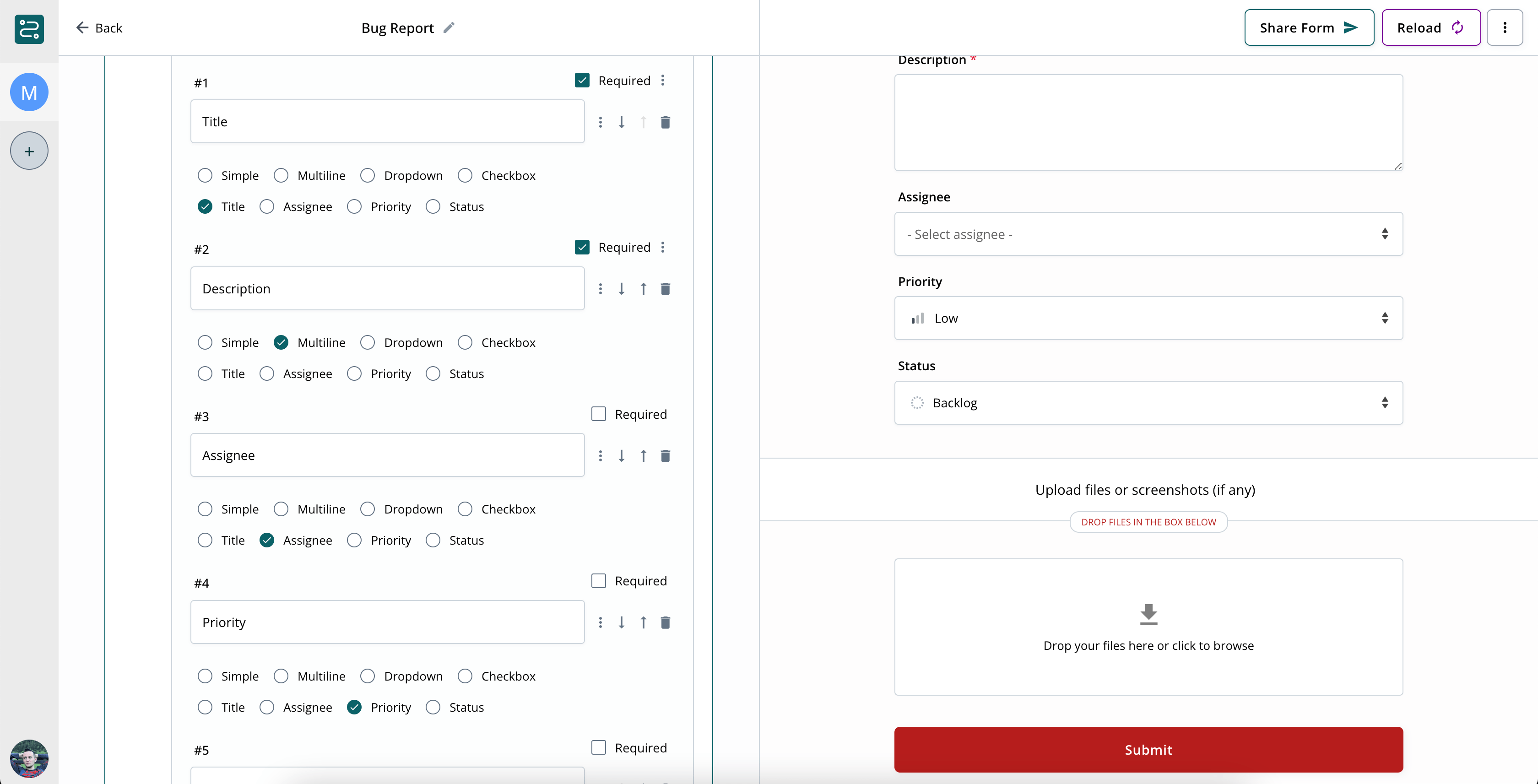Click the bar-chart icon beside Low priority
The image size is (1538, 784).
pos(918,318)
